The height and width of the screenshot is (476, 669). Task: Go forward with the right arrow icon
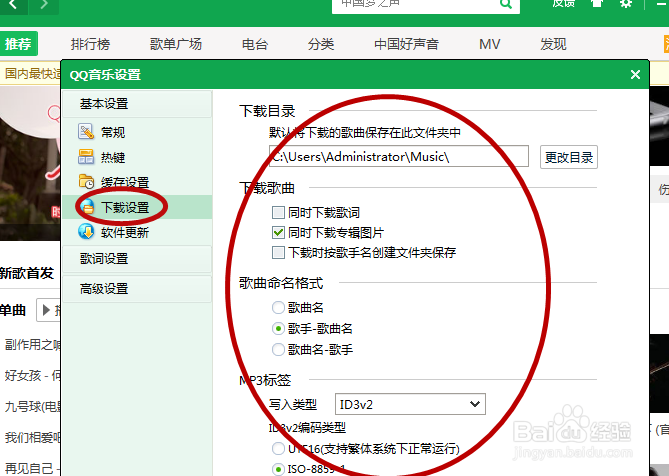coord(44,5)
